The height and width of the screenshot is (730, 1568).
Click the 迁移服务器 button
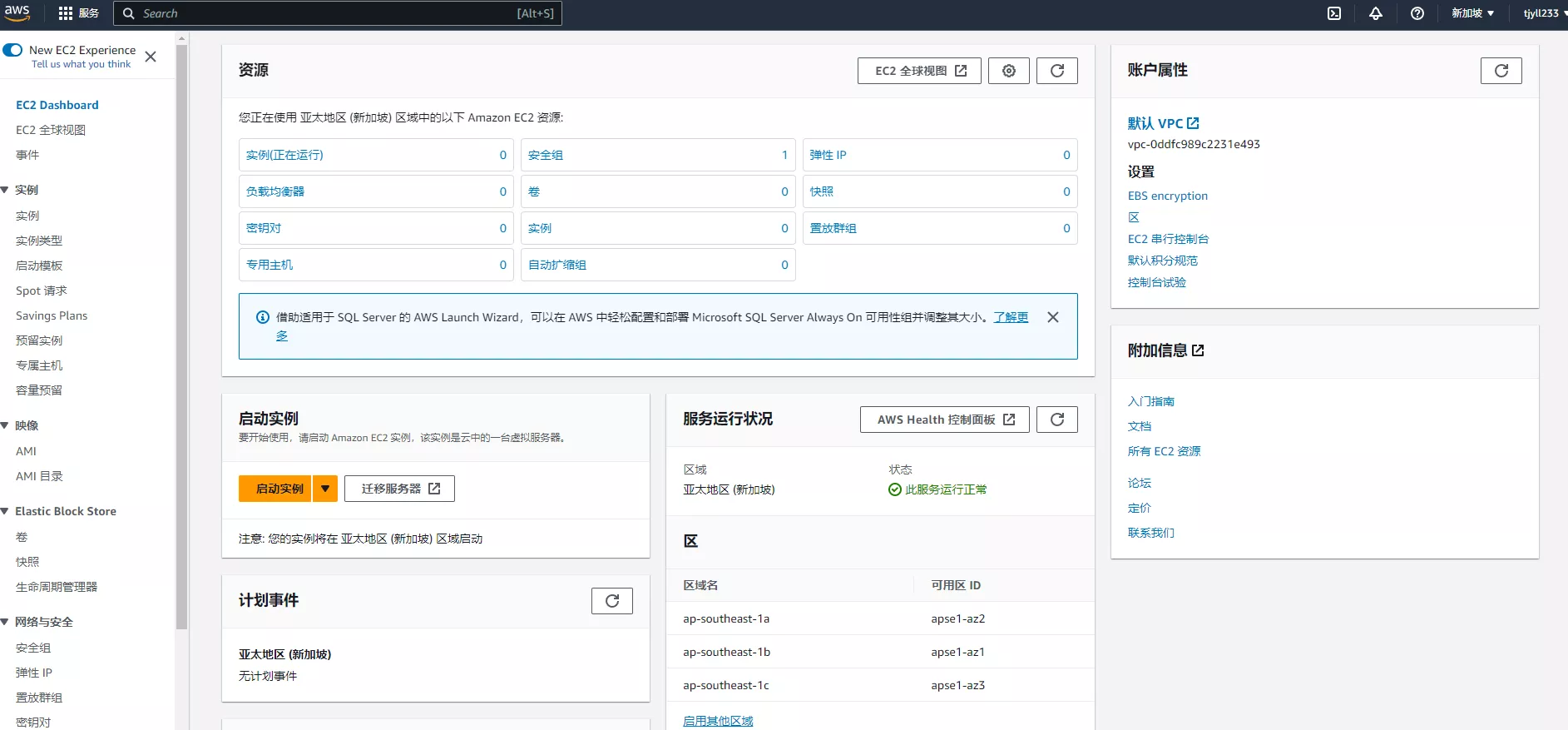pos(399,489)
